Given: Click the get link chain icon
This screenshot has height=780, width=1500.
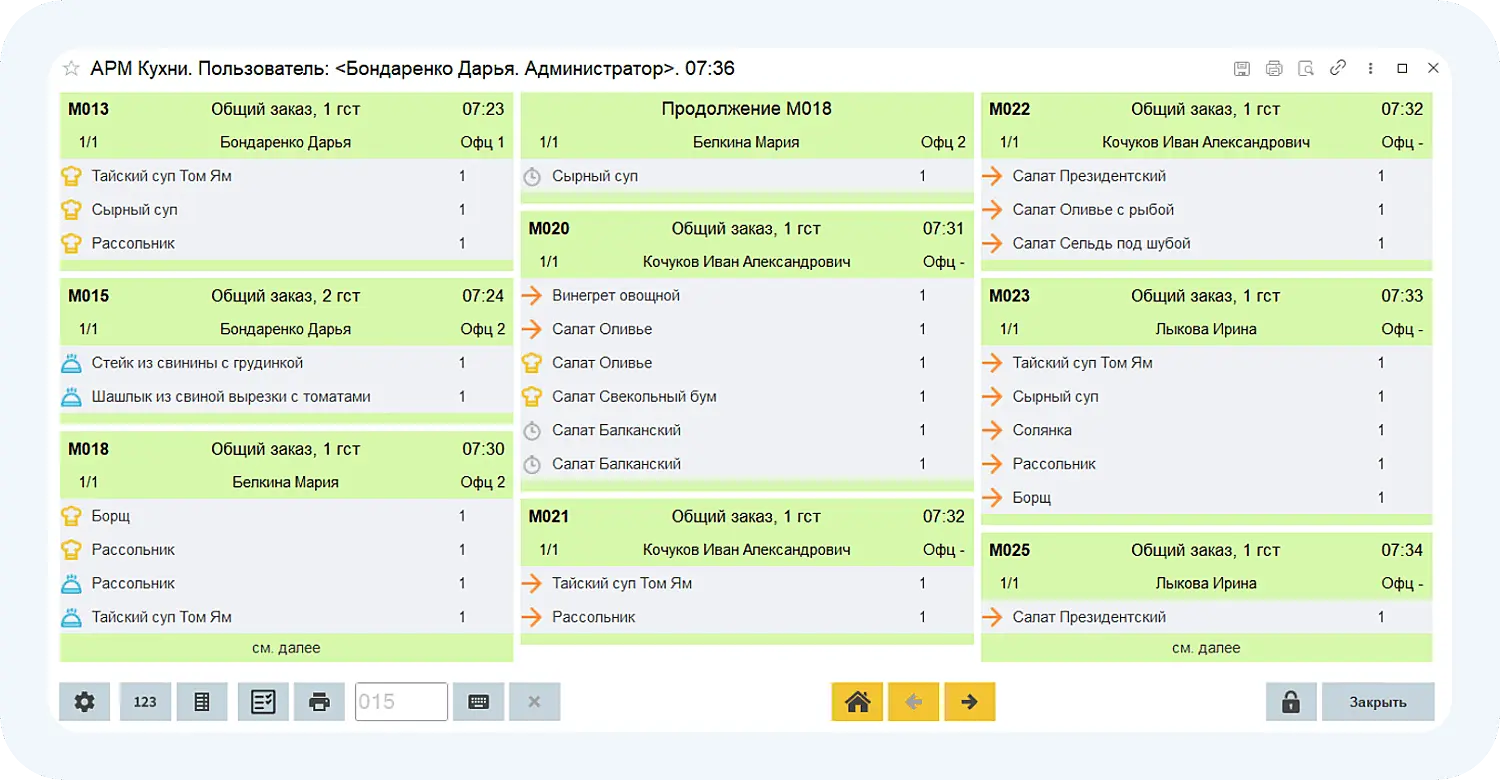Looking at the screenshot, I should pyautogui.click(x=1337, y=69).
